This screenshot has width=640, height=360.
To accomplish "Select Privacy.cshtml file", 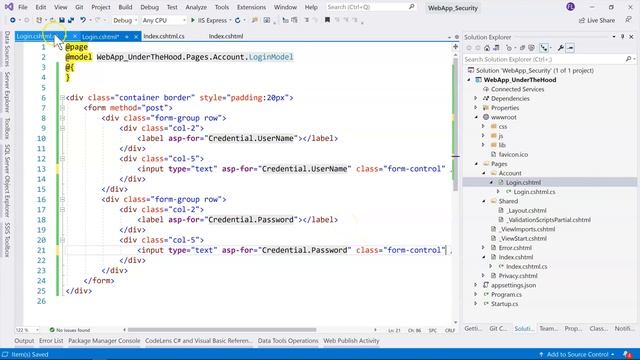I will pyautogui.click(x=518, y=276).
